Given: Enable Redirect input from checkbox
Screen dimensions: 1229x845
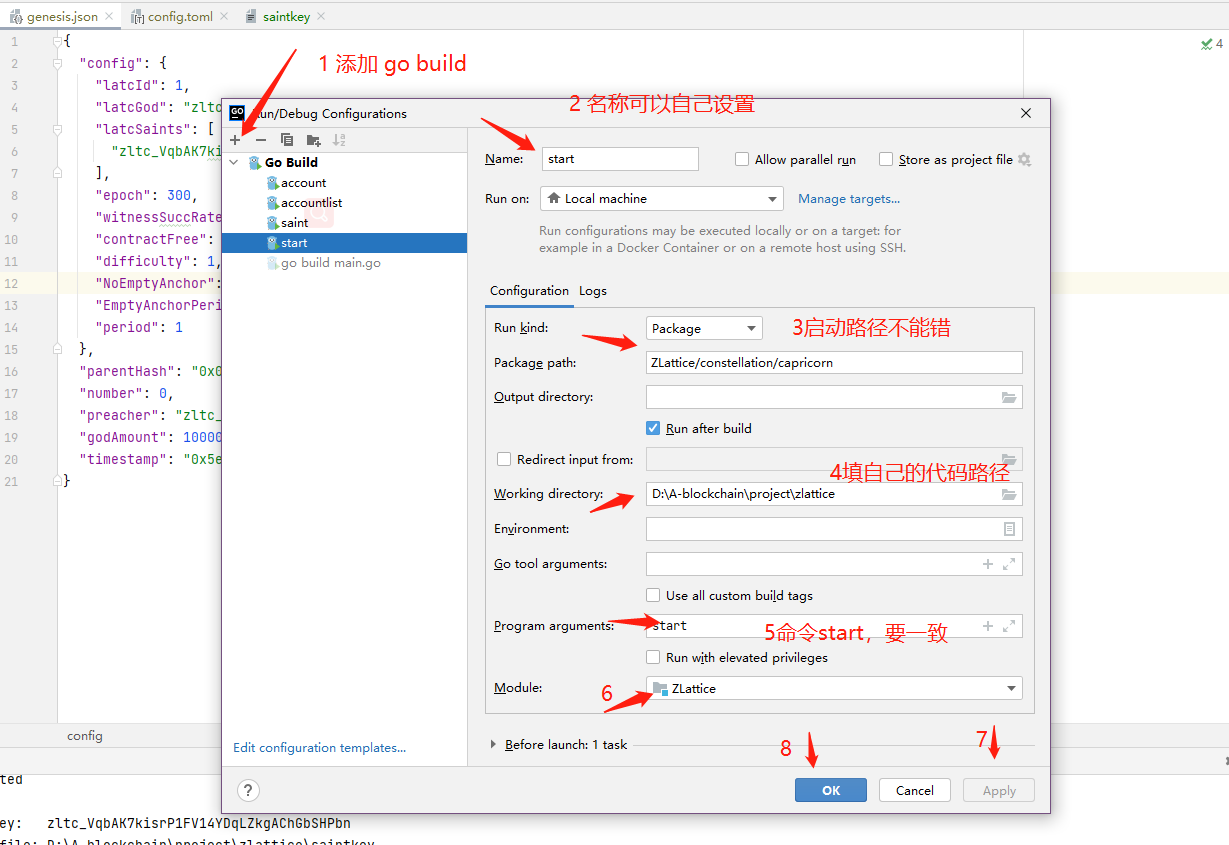Looking at the screenshot, I should point(504,460).
